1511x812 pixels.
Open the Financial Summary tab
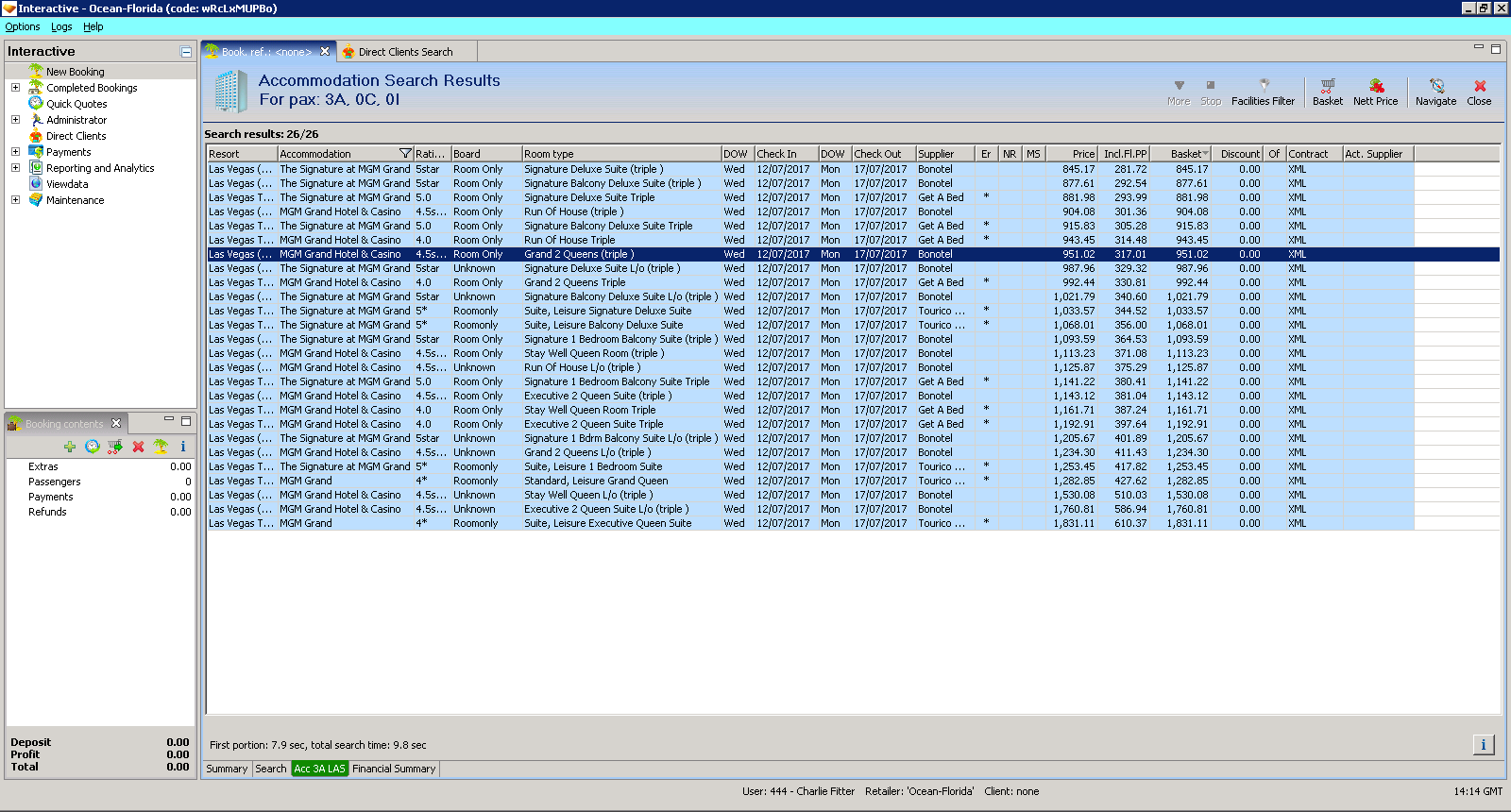[x=394, y=769]
